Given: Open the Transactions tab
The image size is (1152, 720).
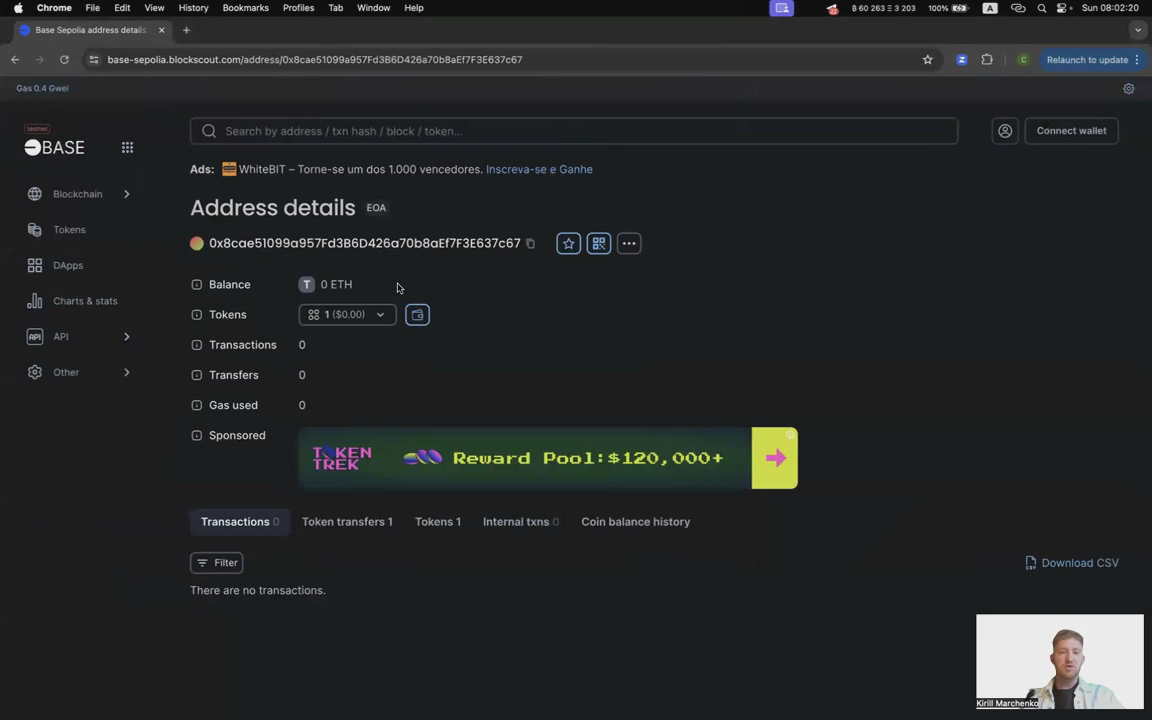Looking at the screenshot, I should pyautogui.click(x=240, y=522).
